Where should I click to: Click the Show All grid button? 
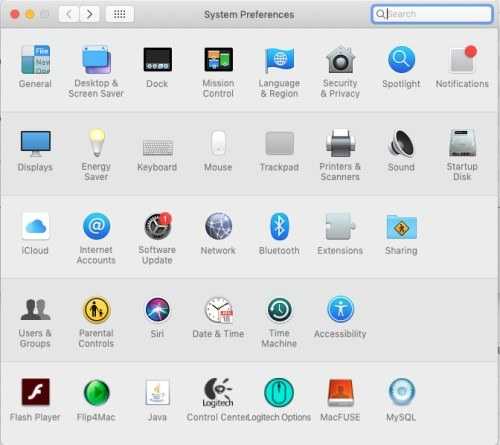pyautogui.click(x=120, y=14)
